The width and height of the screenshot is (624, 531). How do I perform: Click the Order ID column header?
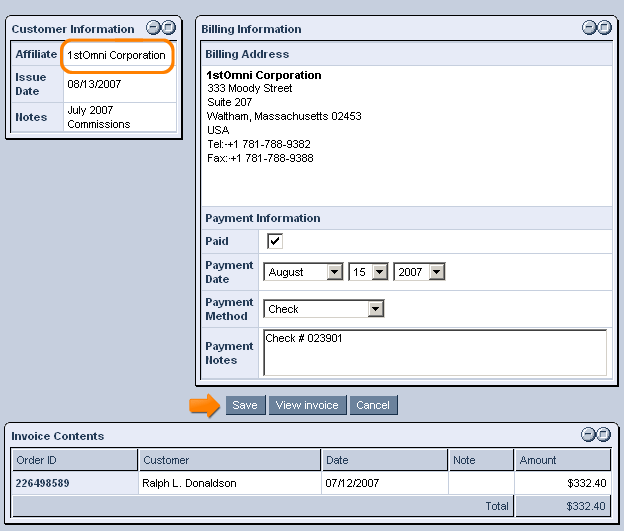[75, 460]
